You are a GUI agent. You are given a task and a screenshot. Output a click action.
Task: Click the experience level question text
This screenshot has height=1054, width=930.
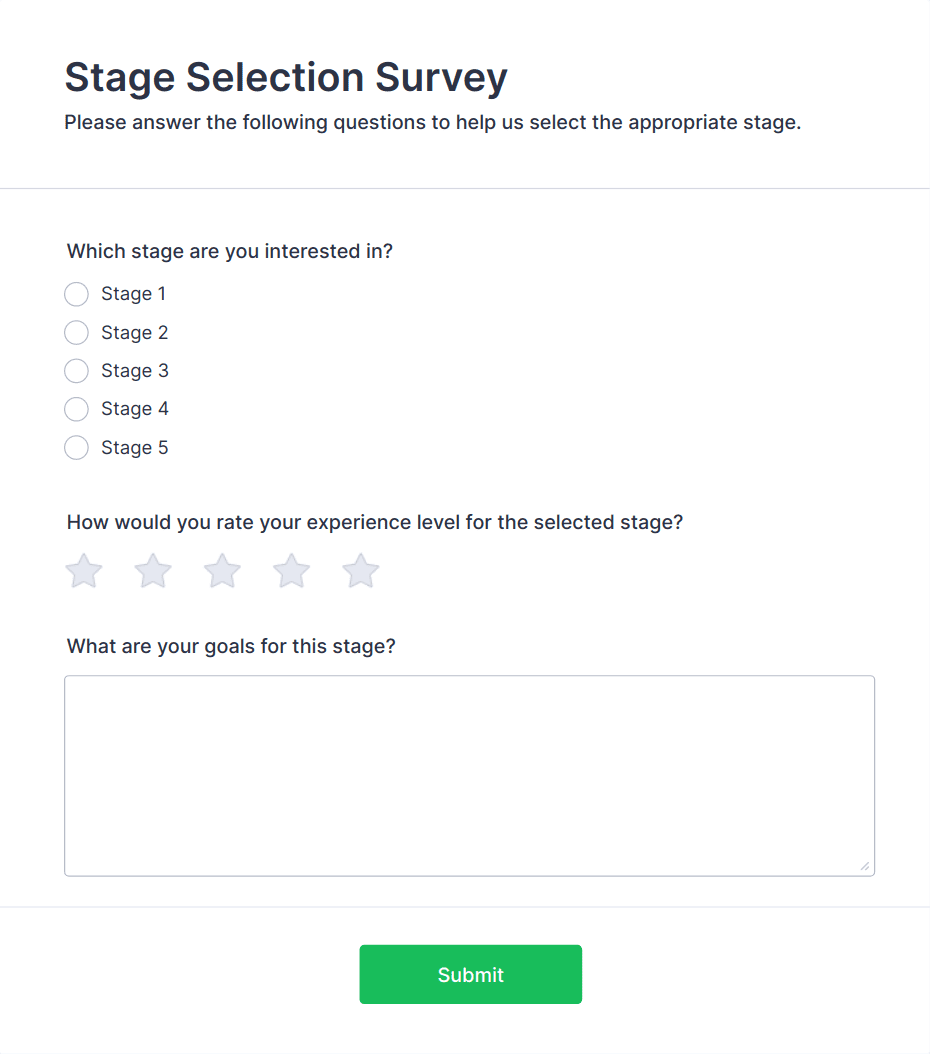click(374, 522)
